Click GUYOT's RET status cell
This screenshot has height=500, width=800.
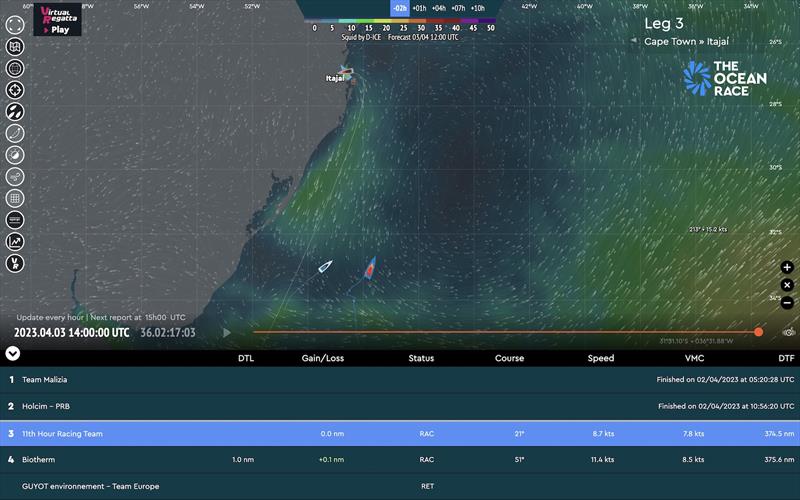(x=428, y=487)
